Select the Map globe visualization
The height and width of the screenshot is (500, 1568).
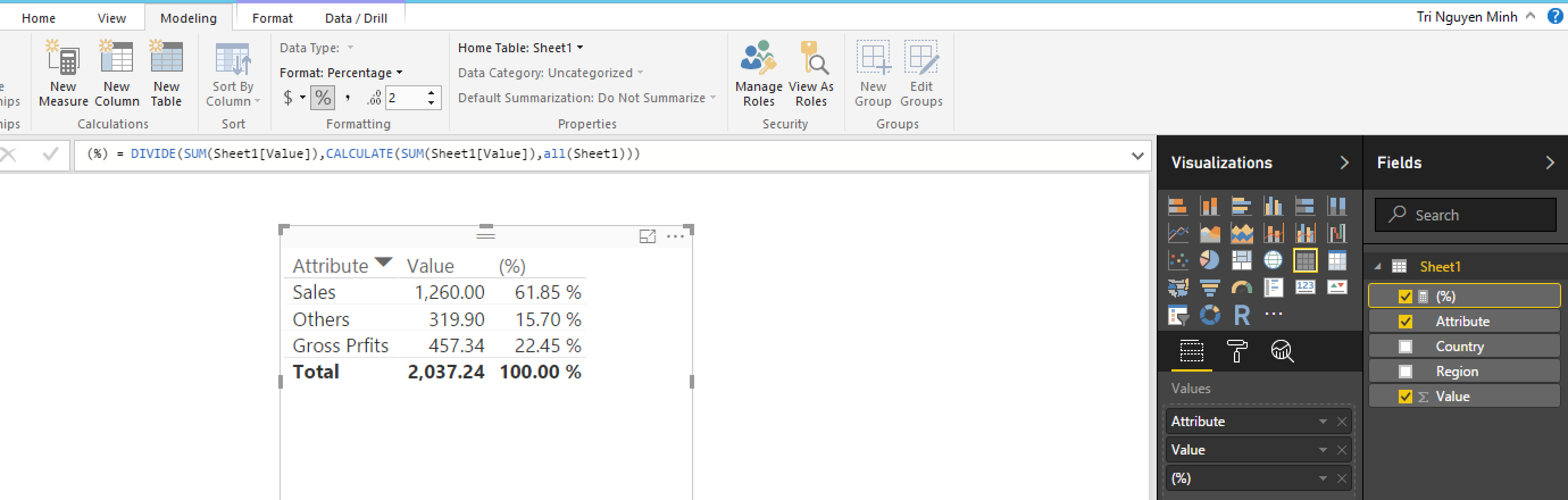click(1273, 260)
